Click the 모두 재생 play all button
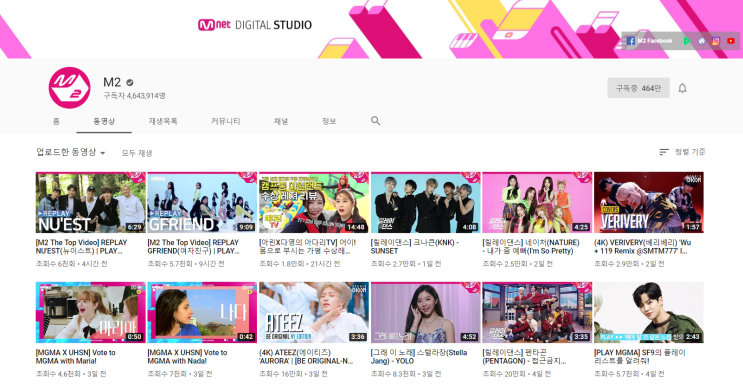743x384 pixels. (137, 153)
